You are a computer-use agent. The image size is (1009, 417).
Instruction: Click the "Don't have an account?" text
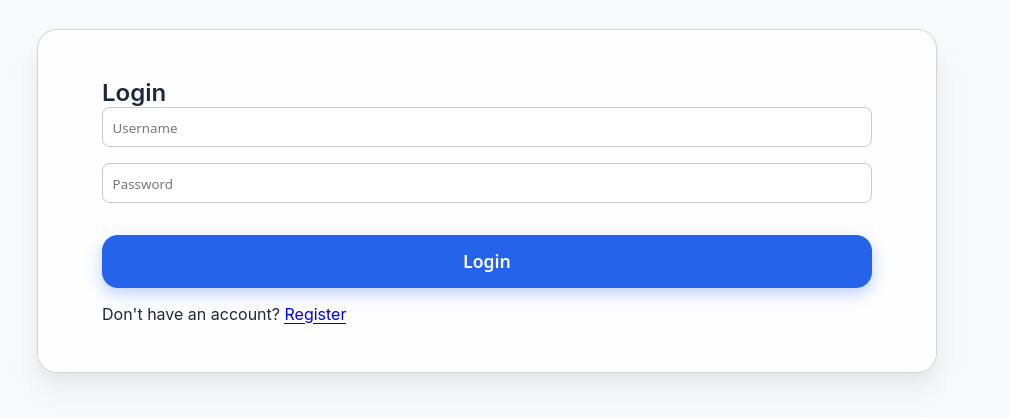click(x=191, y=314)
